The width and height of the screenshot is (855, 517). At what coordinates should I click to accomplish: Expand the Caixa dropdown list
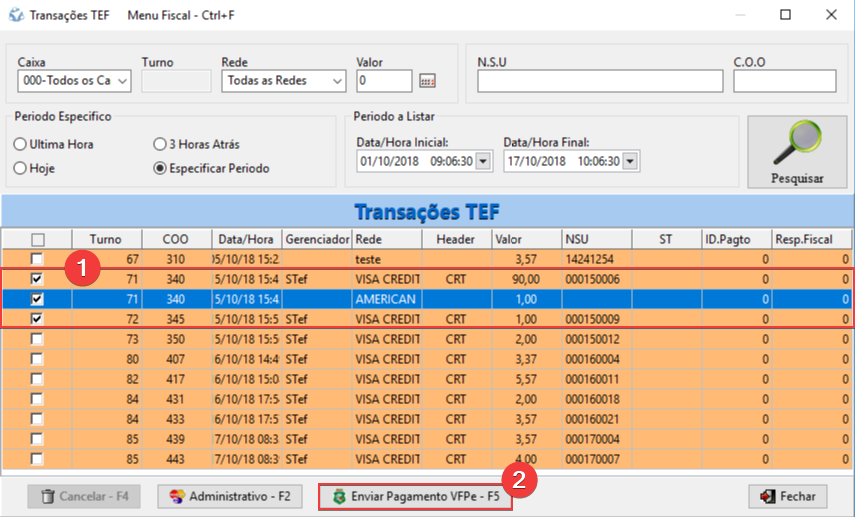(123, 81)
